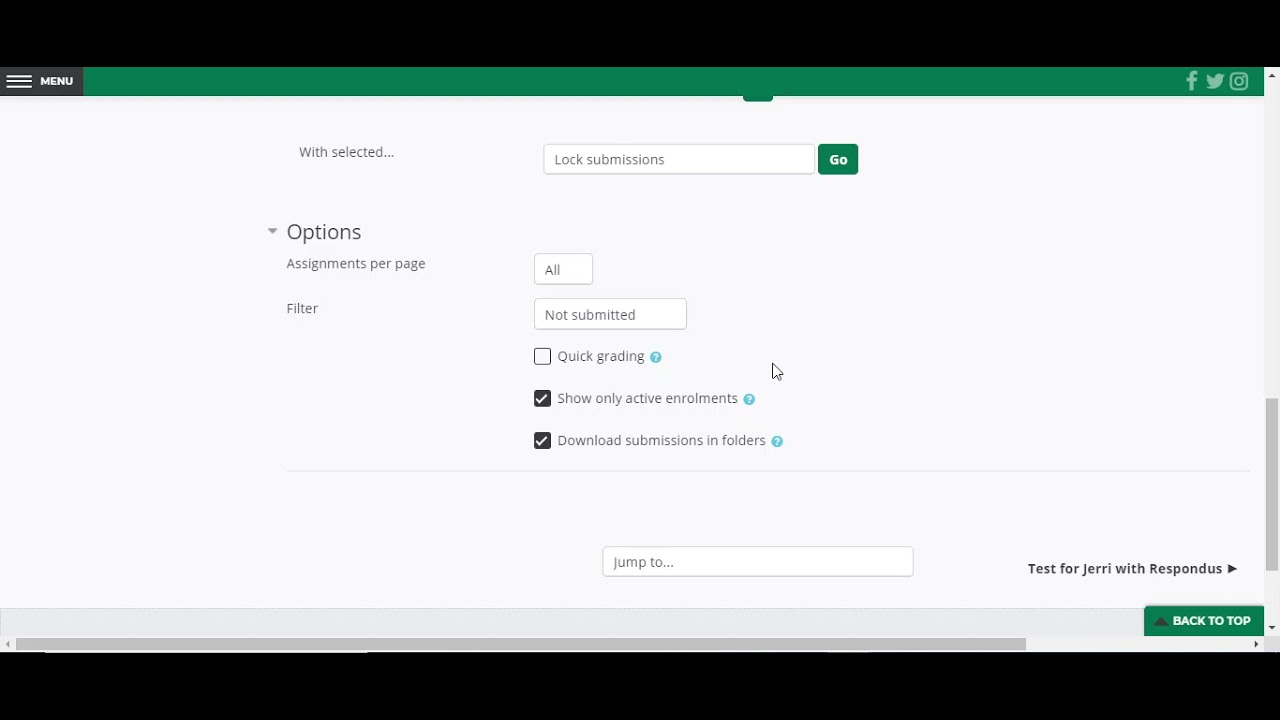Viewport: 1280px width, 720px height.
Task: Open the Twitter icon in header
Action: [x=1215, y=81]
